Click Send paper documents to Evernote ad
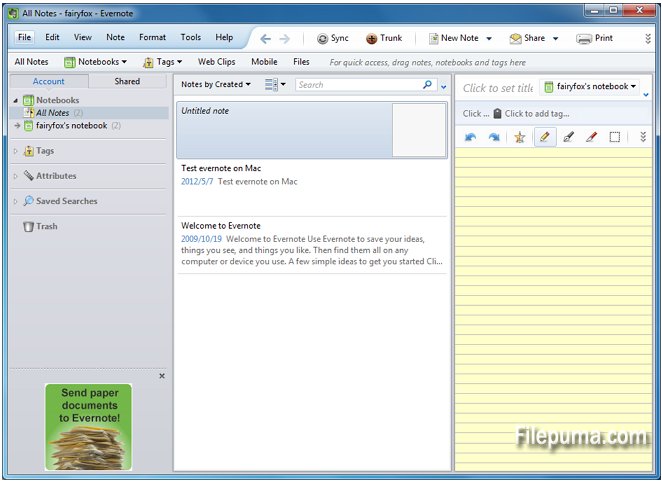 (89, 427)
